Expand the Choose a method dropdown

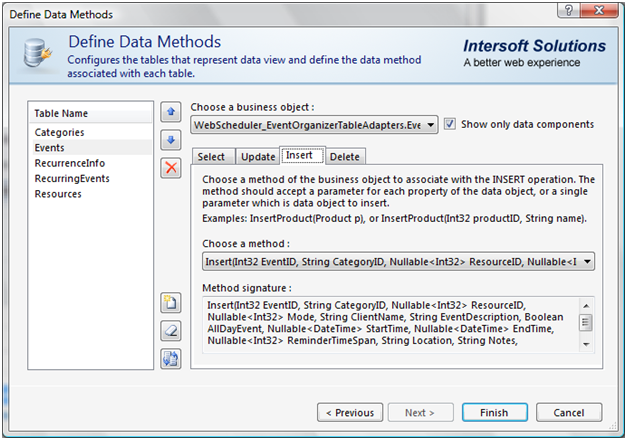pyautogui.click(x=587, y=262)
